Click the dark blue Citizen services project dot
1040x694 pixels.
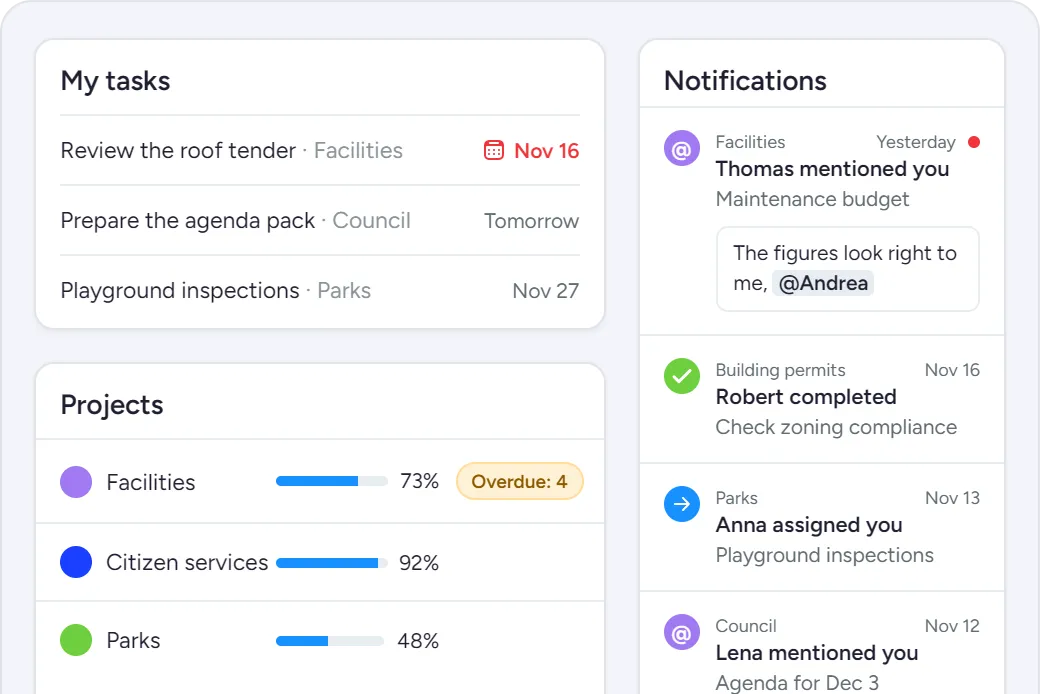pyautogui.click(x=76, y=562)
